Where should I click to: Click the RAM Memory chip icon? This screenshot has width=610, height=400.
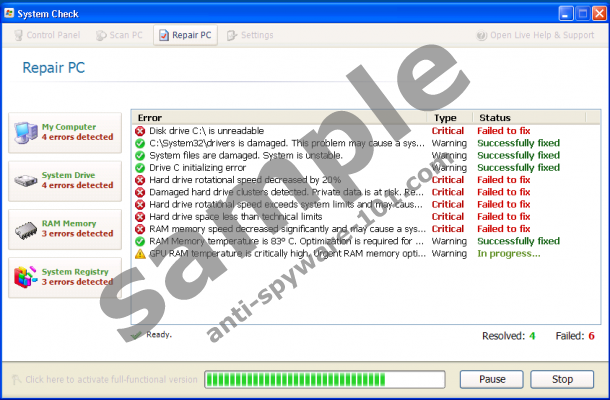pyautogui.click(x=26, y=228)
